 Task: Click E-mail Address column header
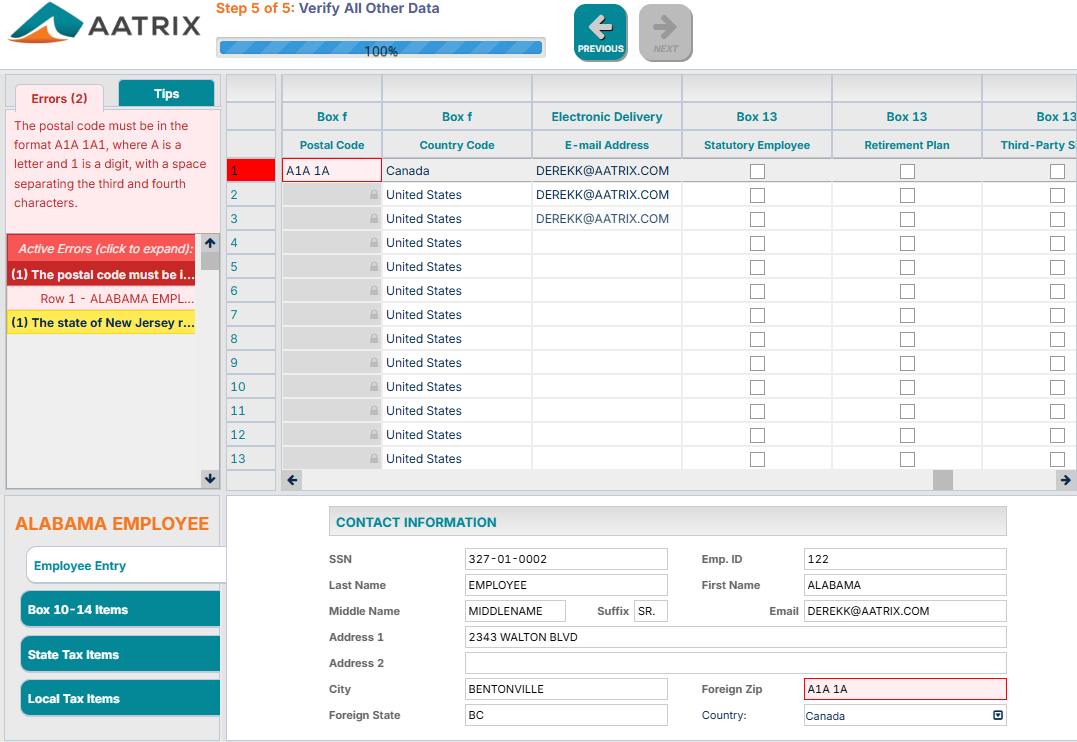click(606, 145)
